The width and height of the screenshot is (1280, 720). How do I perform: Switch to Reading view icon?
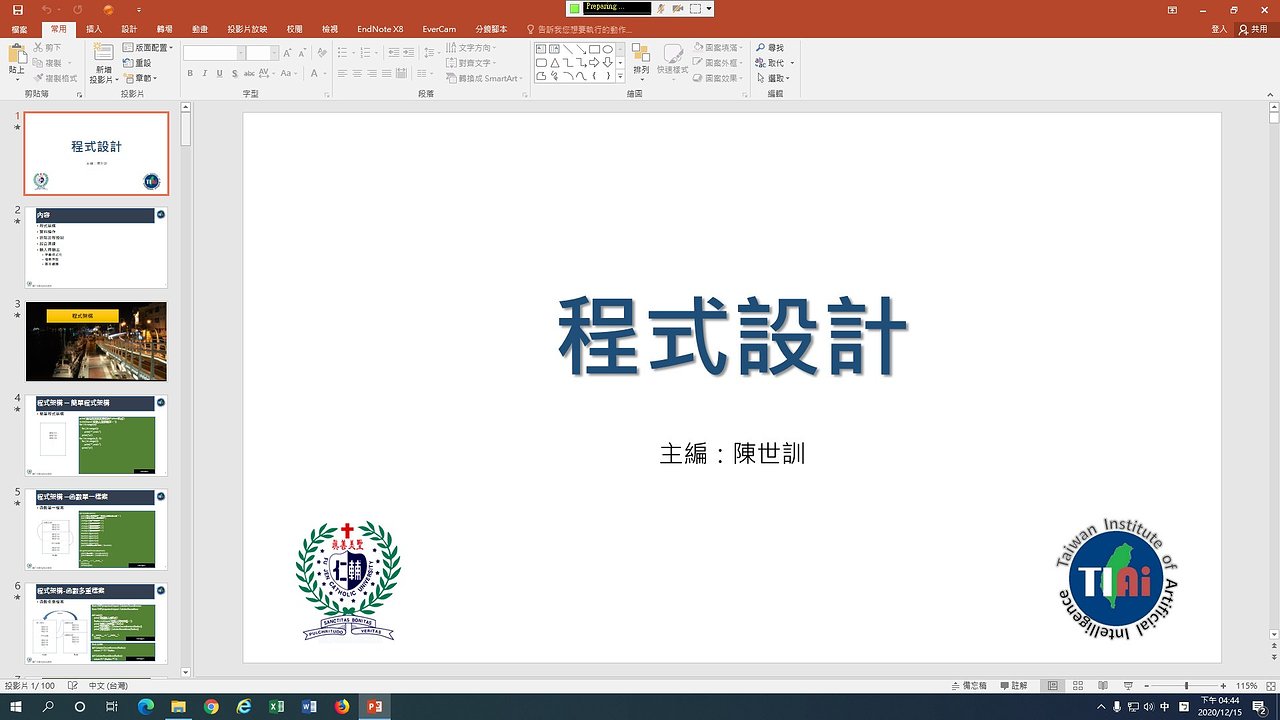pos(1104,686)
